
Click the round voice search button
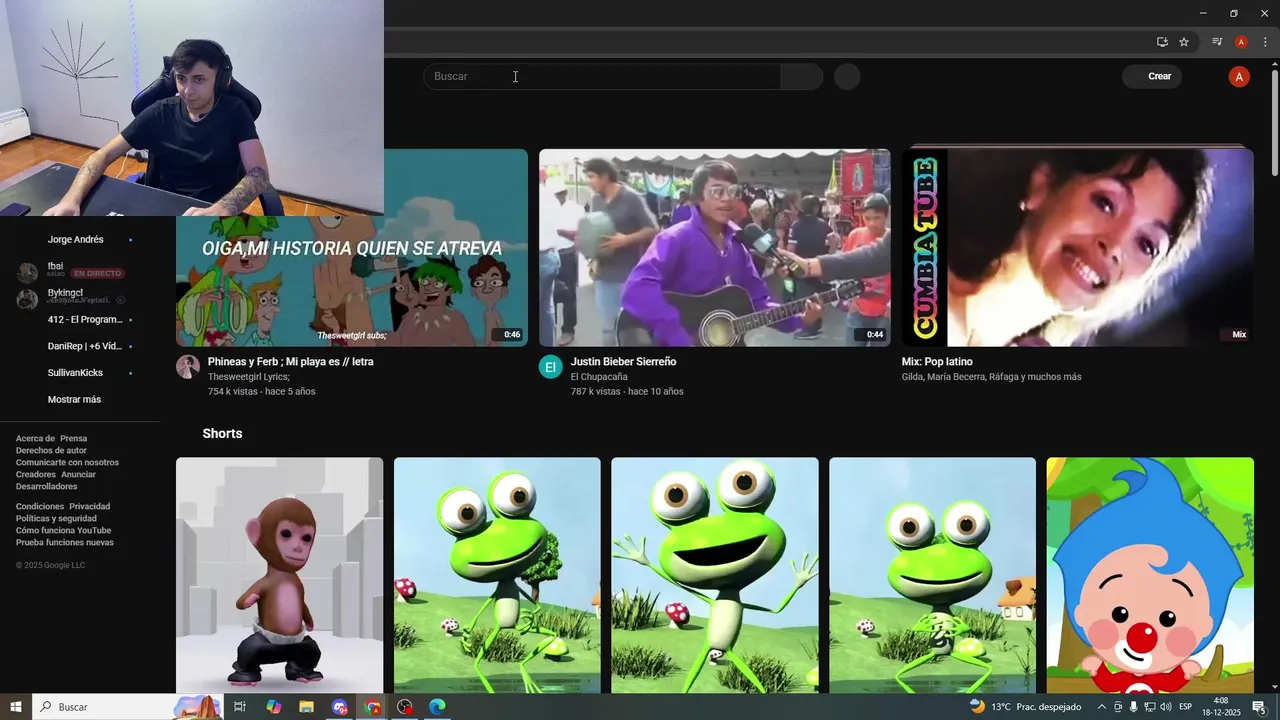847,77
